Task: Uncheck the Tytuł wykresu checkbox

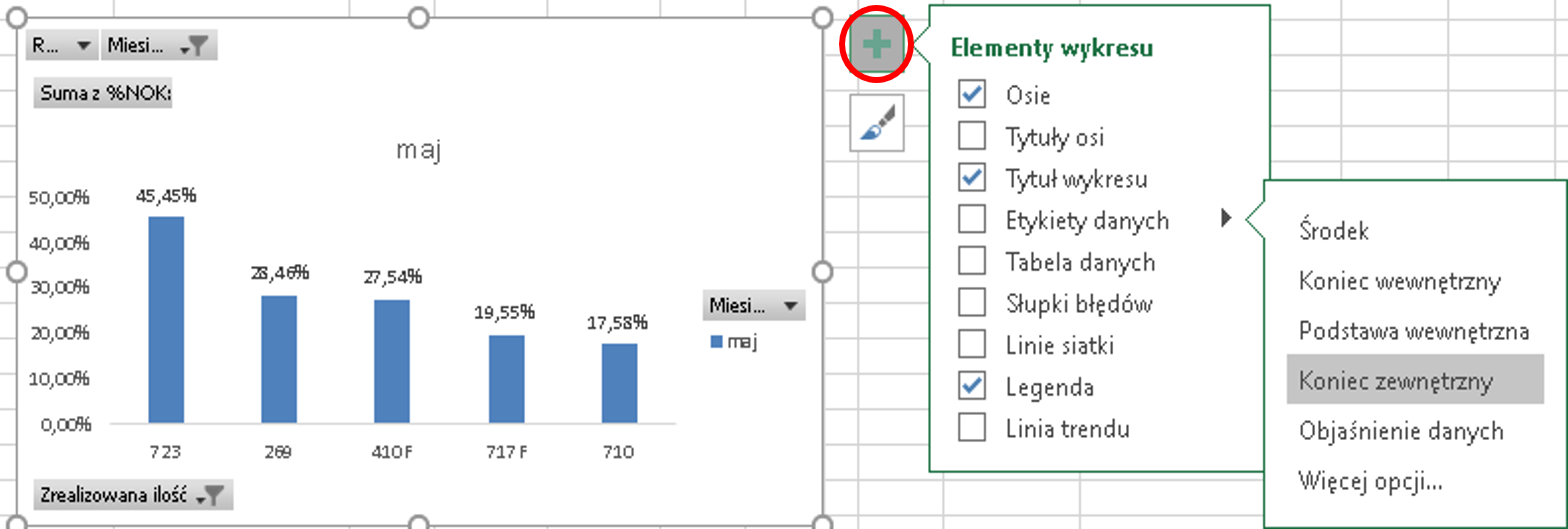Action: point(972,178)
